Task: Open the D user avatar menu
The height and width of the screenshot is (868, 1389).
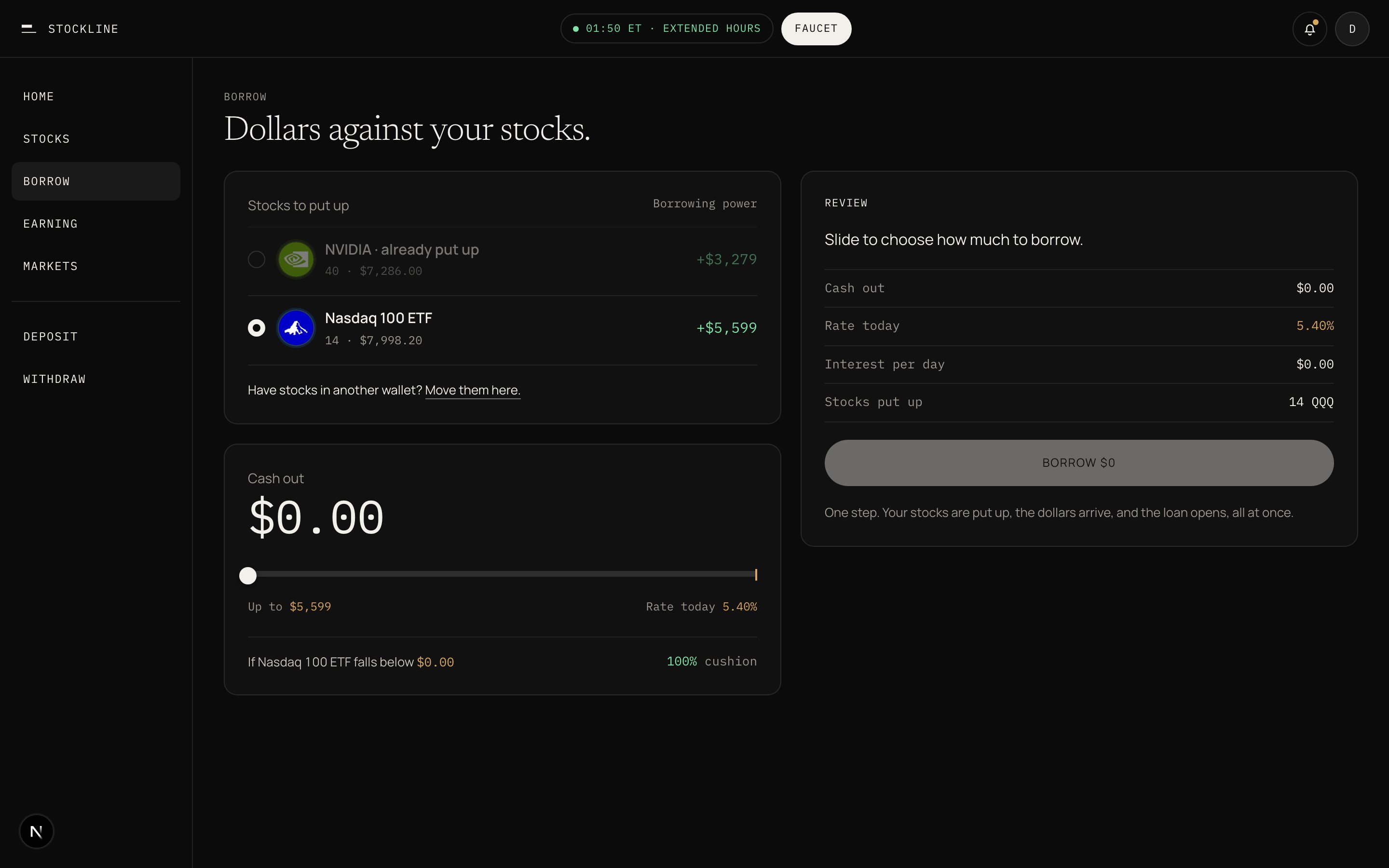Action: 1352,29
